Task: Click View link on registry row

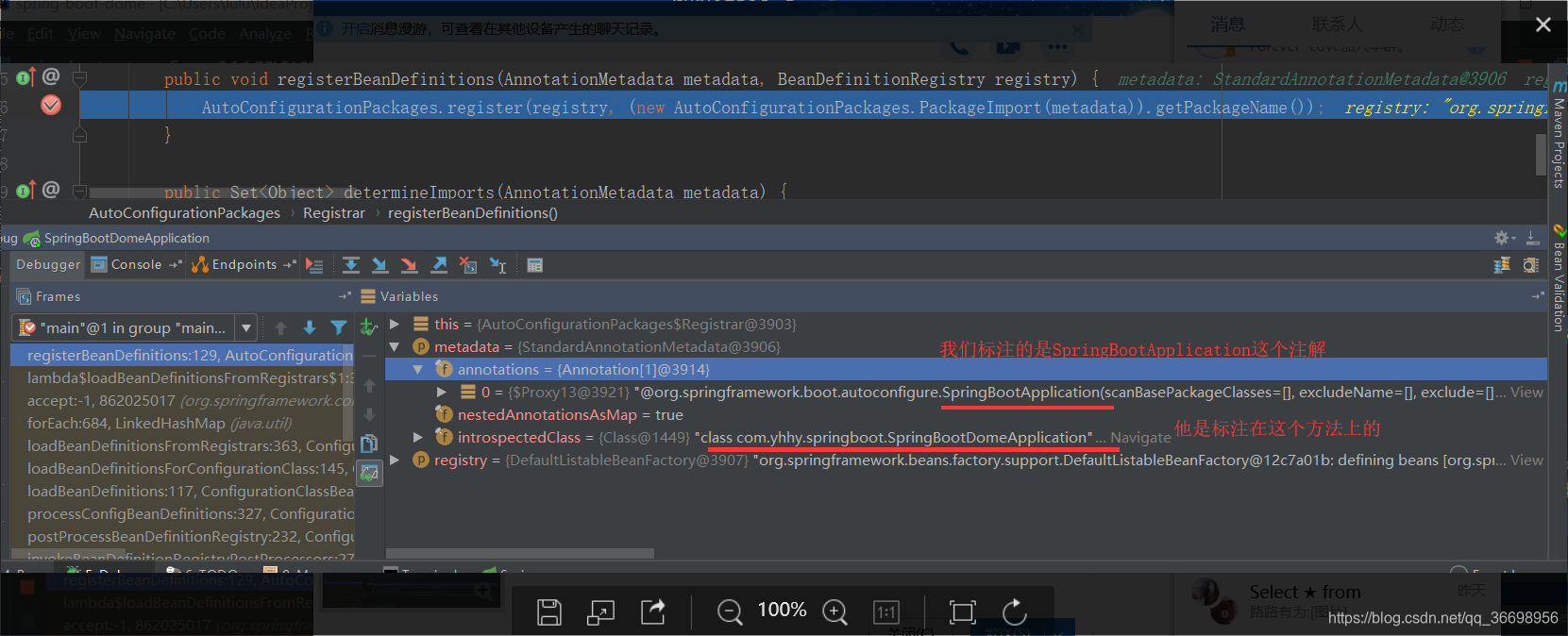Action: (x=1526, y=460)
